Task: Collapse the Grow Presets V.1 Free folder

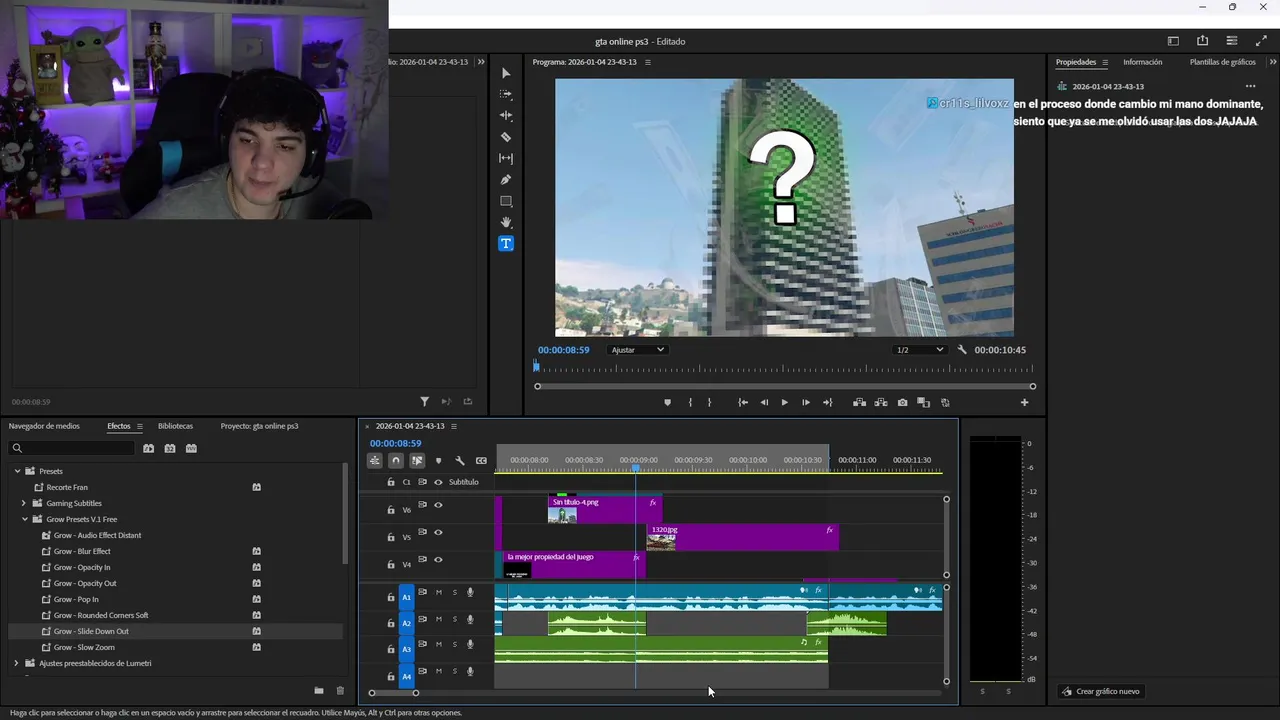Action: point(24,519)
